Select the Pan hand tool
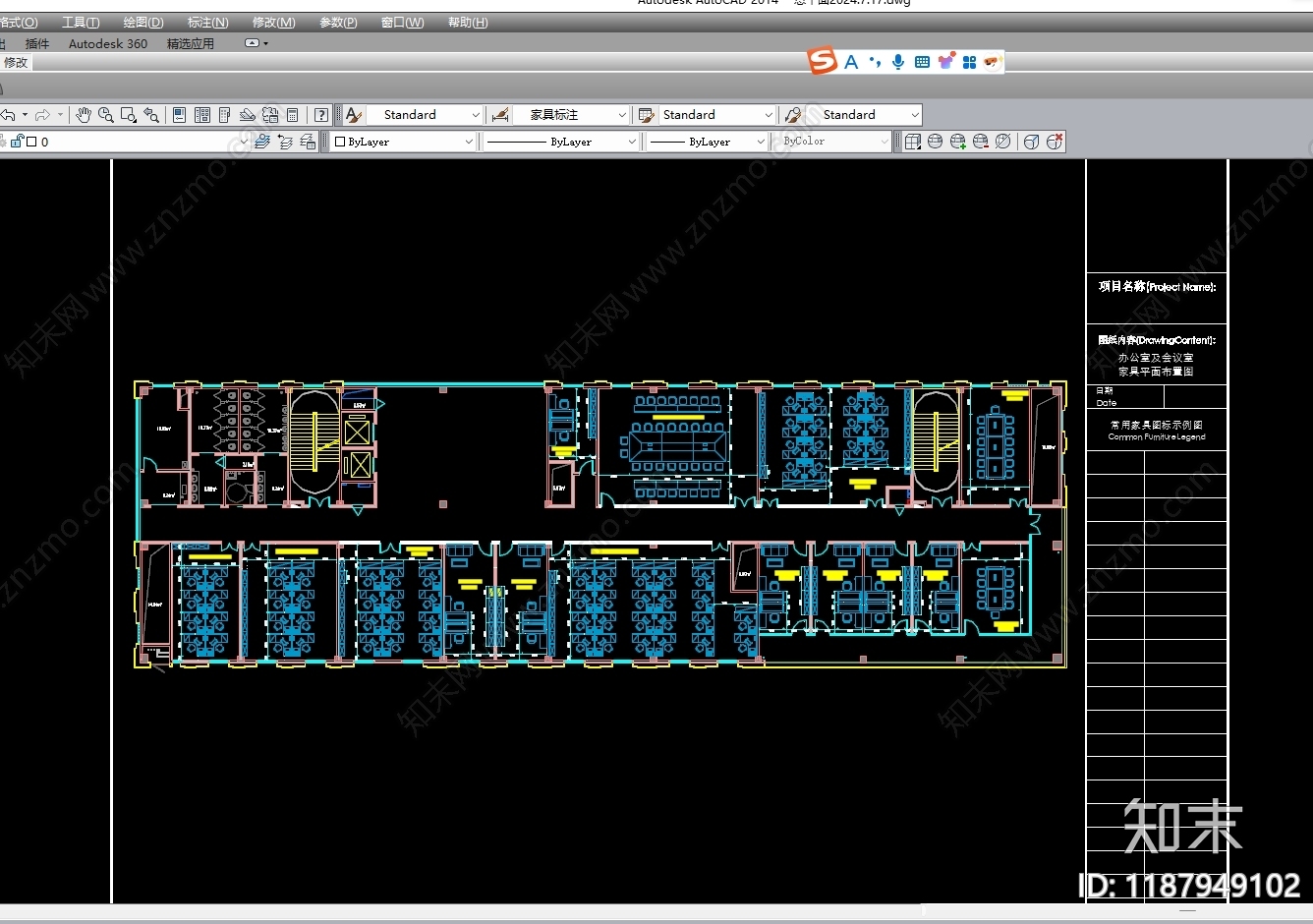The height and width of the screenshot is (924, 1313). click(84, 115)
